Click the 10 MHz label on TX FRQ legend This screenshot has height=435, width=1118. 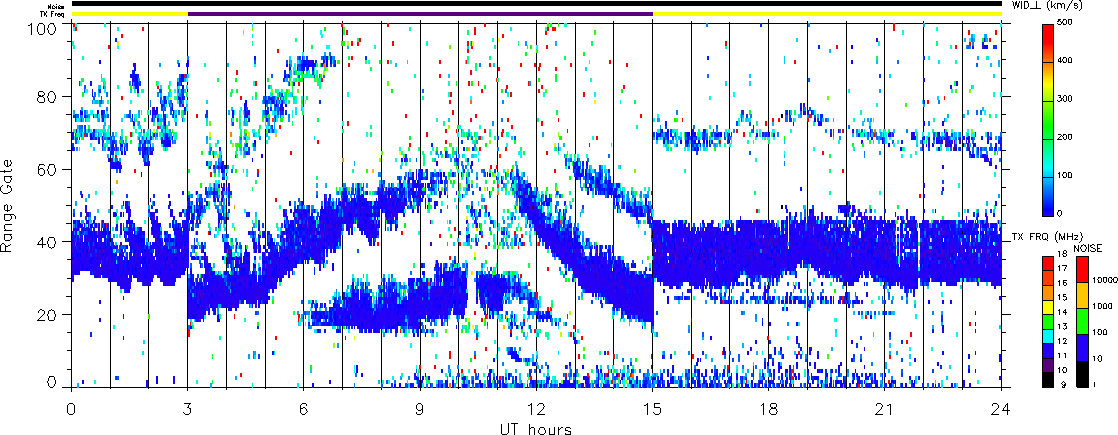[x=1062, y=370]
